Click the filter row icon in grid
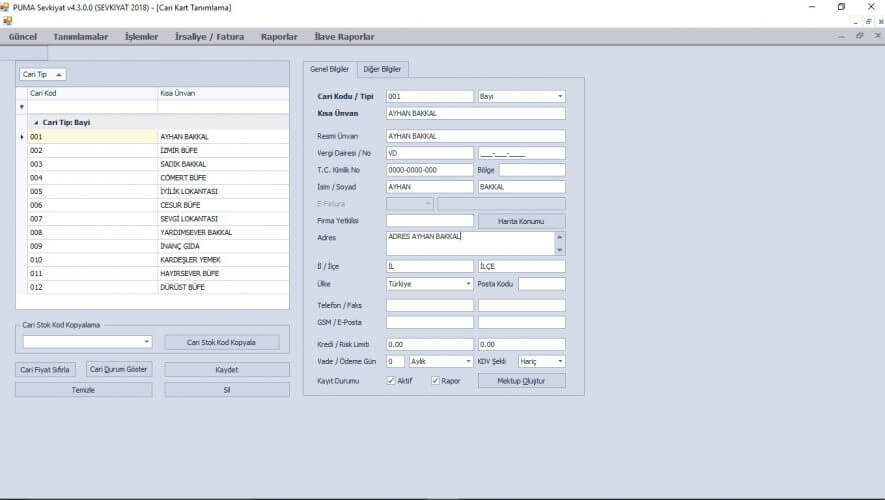The width and height of the screenshot is (885, 500). (22, 107)
